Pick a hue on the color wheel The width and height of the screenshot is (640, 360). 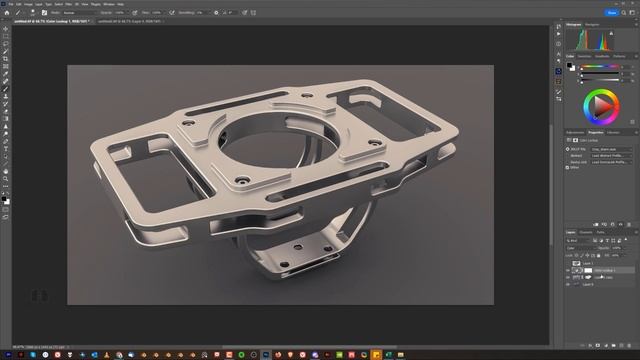pyautogui.click(x=602, y=107)
